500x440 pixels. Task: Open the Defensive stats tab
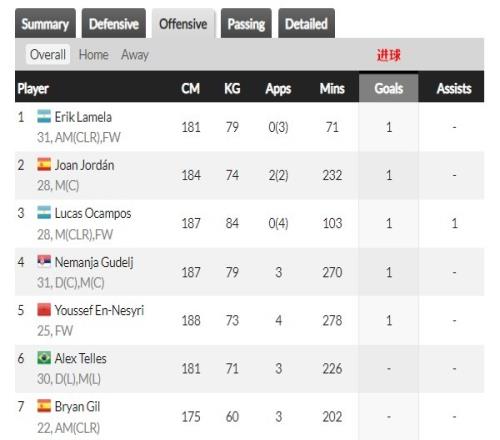[114, 24]
